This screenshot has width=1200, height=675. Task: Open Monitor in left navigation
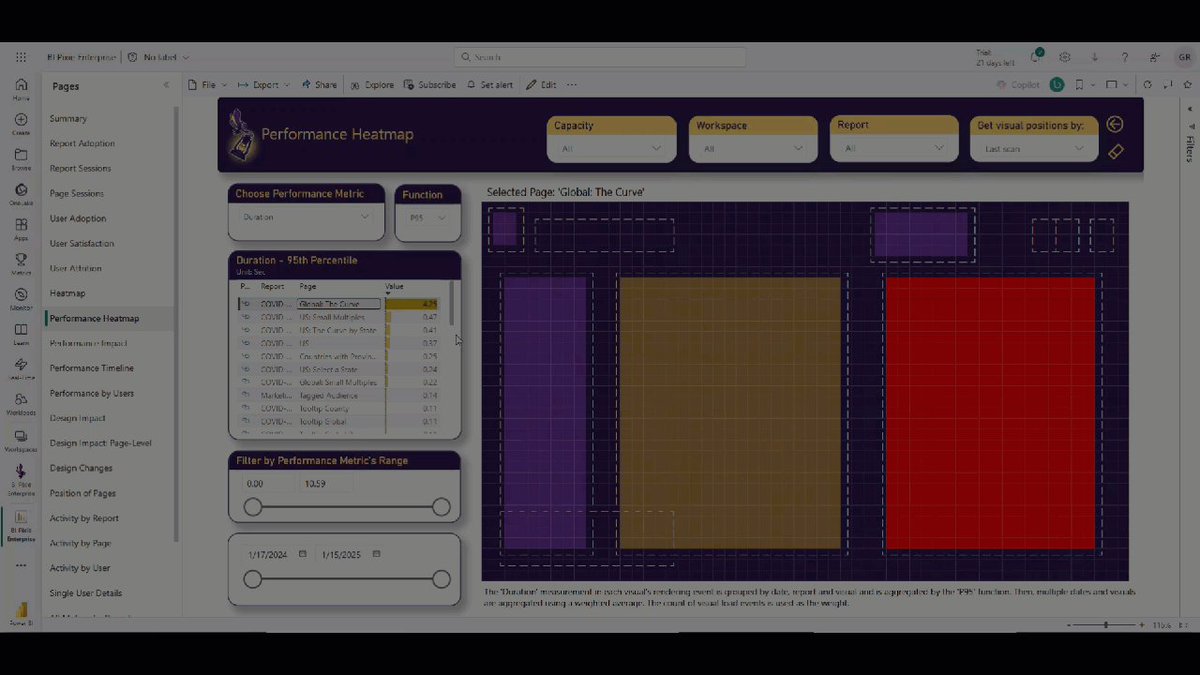click(x=21, y=299)
